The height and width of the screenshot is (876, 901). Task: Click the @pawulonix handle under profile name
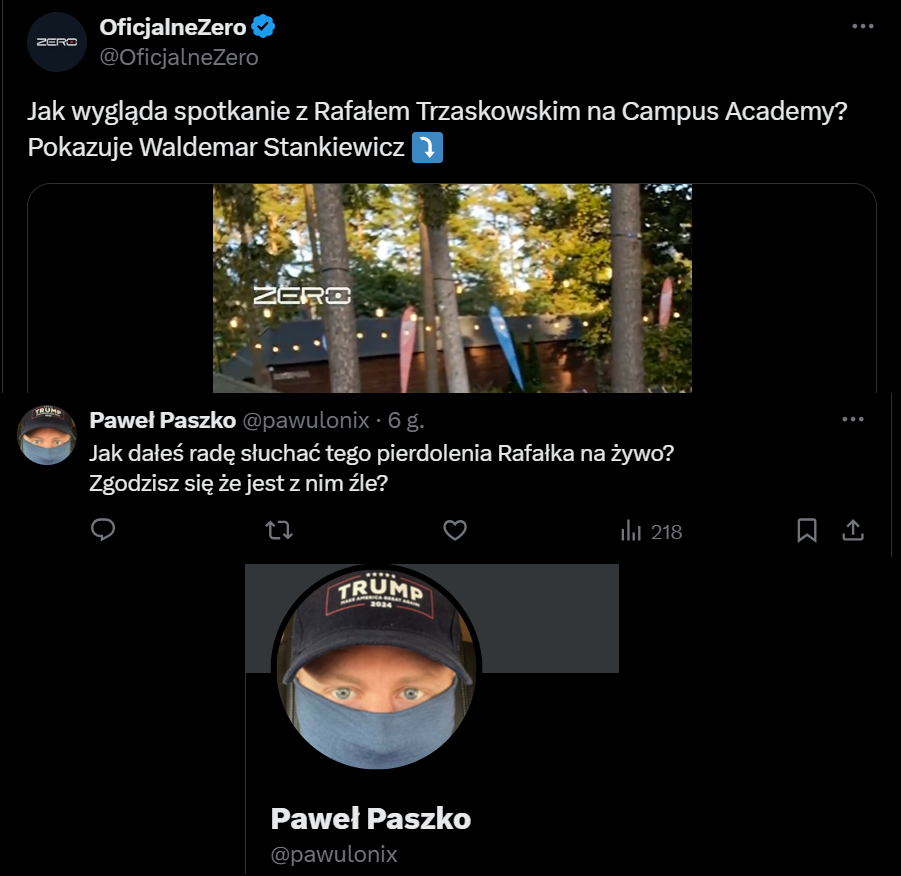334,854
